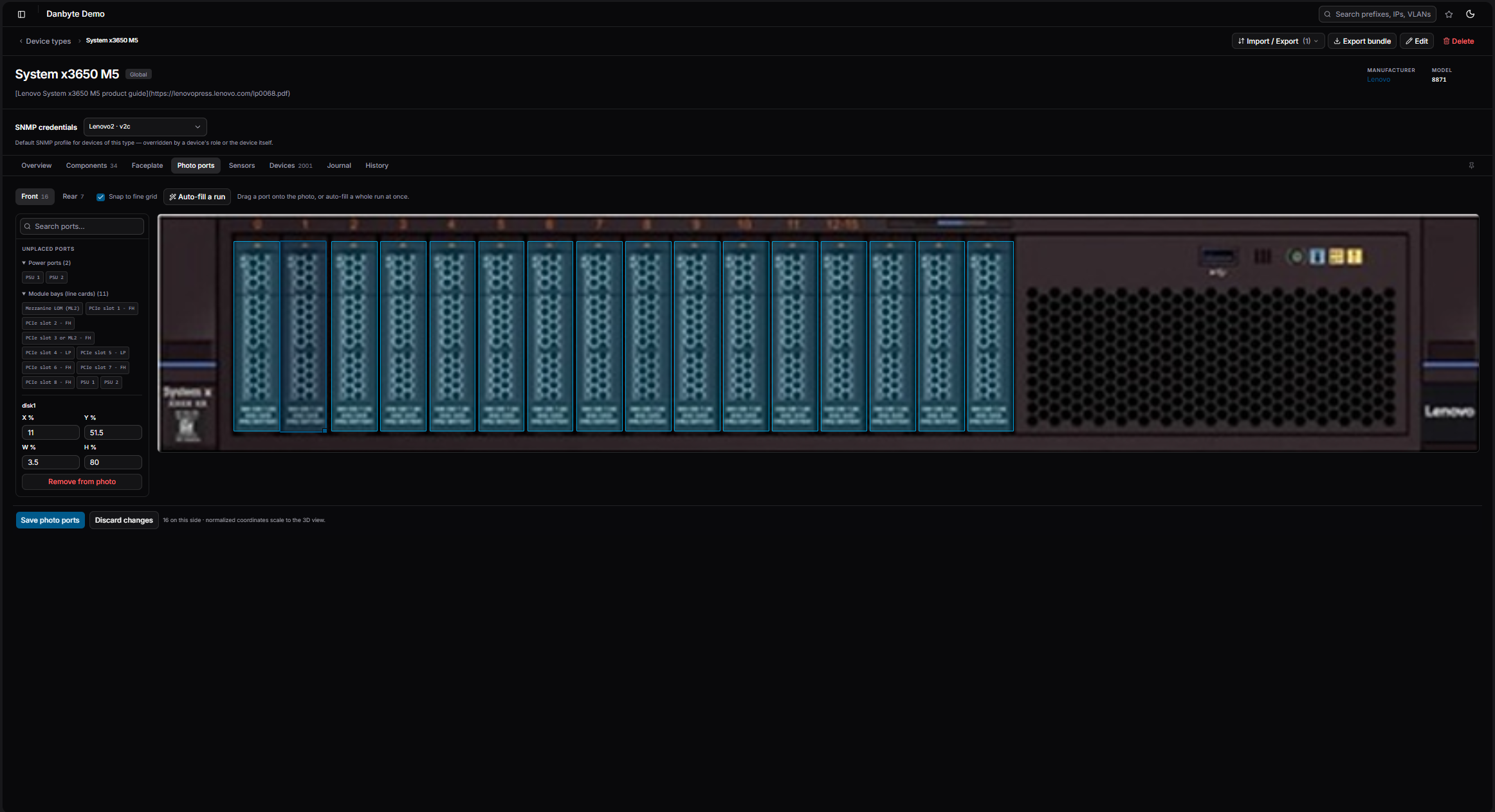Image resolution: width=1495 pixels, height=812 pixels.
Task: Select the PCIe slot 7 - FH chip
Action: [103, 368]
